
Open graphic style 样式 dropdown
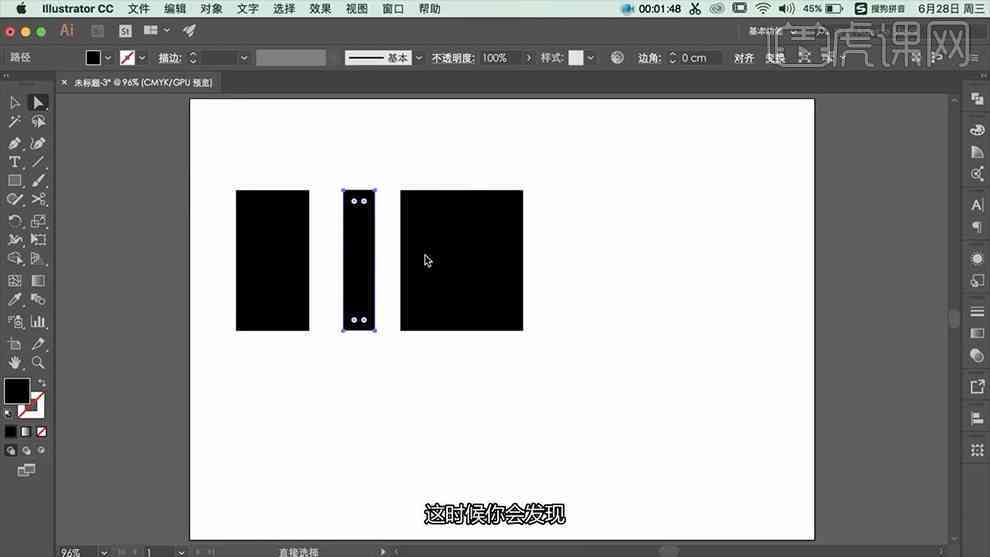coord(590,58)
